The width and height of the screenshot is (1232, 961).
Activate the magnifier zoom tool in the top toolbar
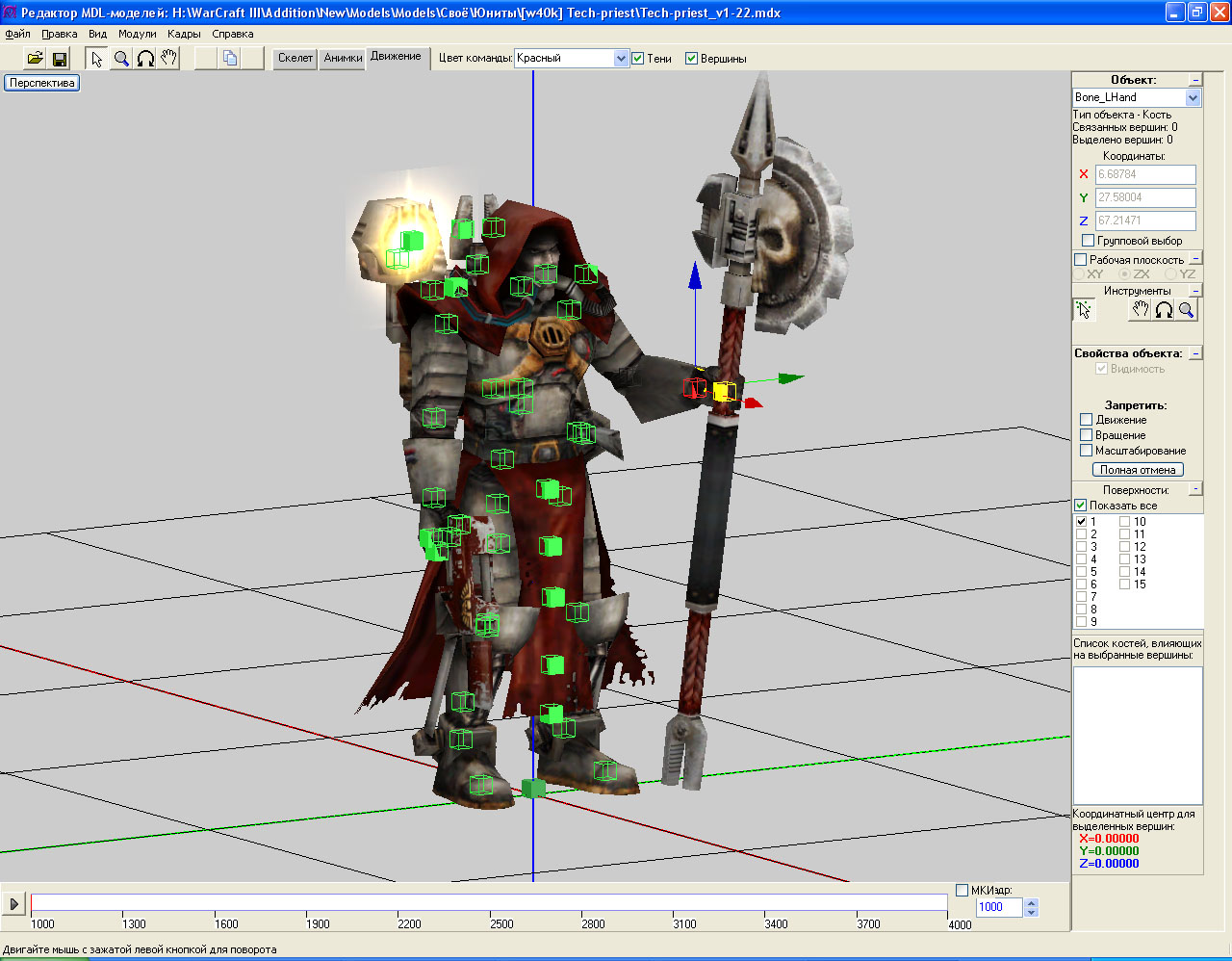point(121,59)
